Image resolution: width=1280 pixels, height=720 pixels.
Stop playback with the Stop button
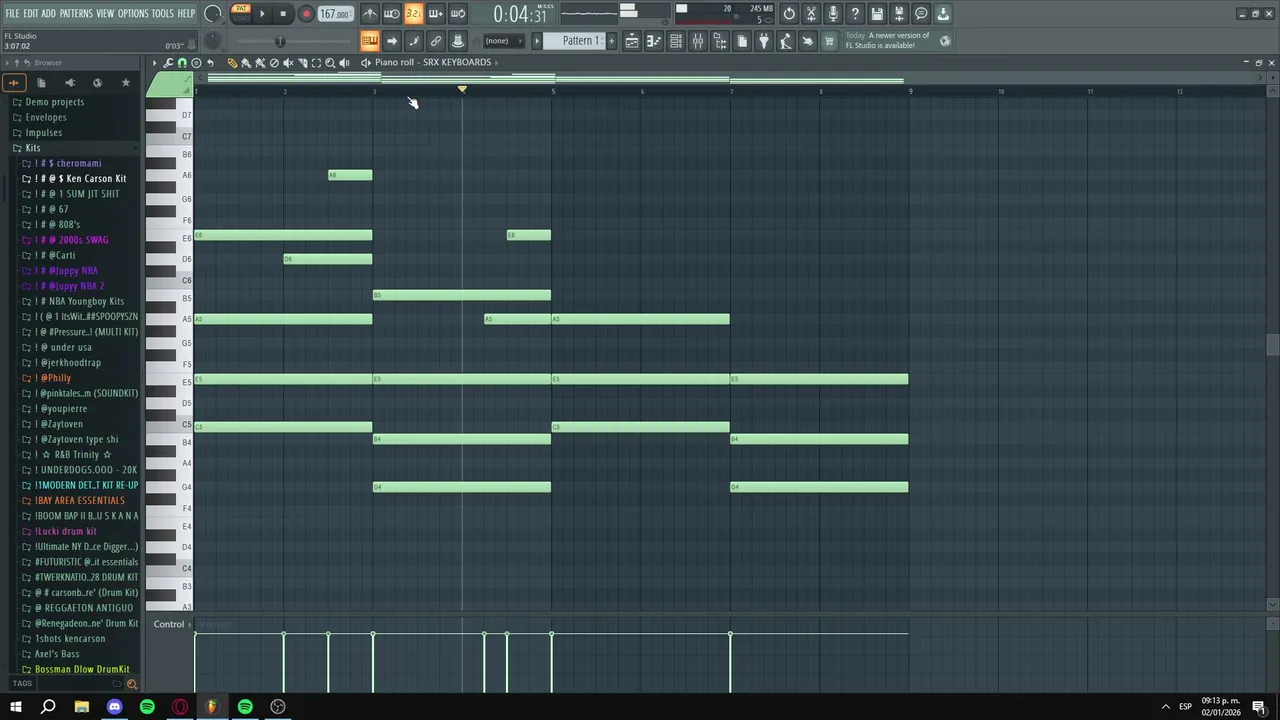(x=283, y=14)
